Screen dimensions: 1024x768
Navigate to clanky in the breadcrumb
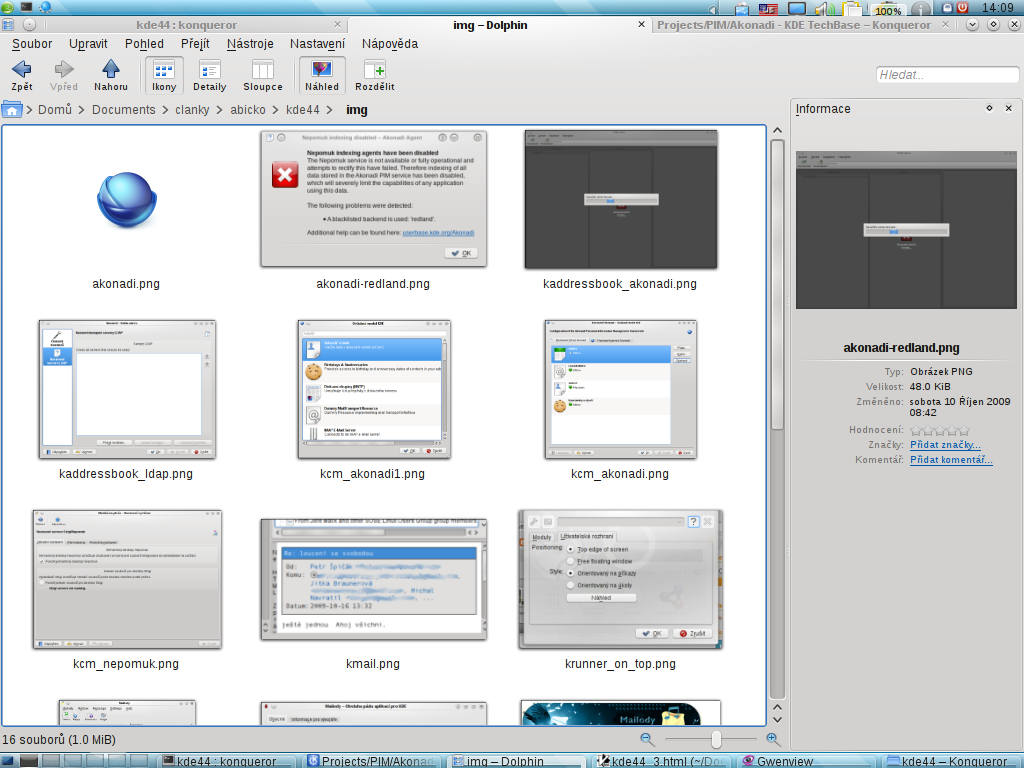tap(192, 110)
